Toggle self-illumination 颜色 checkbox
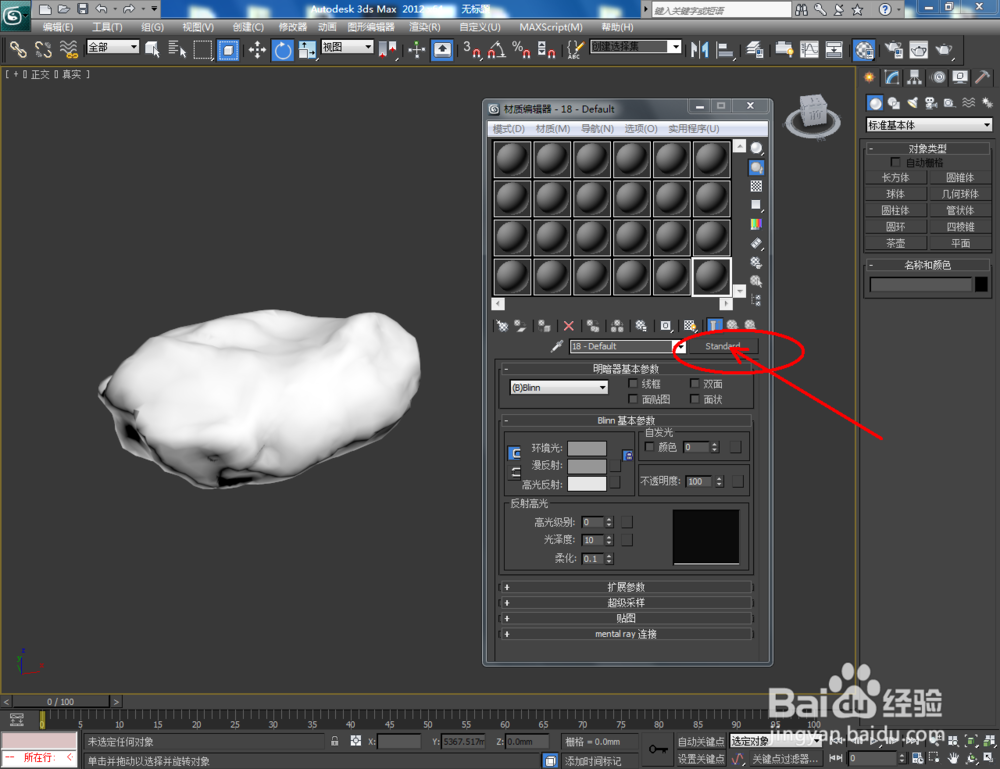Image resolution: width=1000 pixels, height=769 pixels. (x=649, y=446)
